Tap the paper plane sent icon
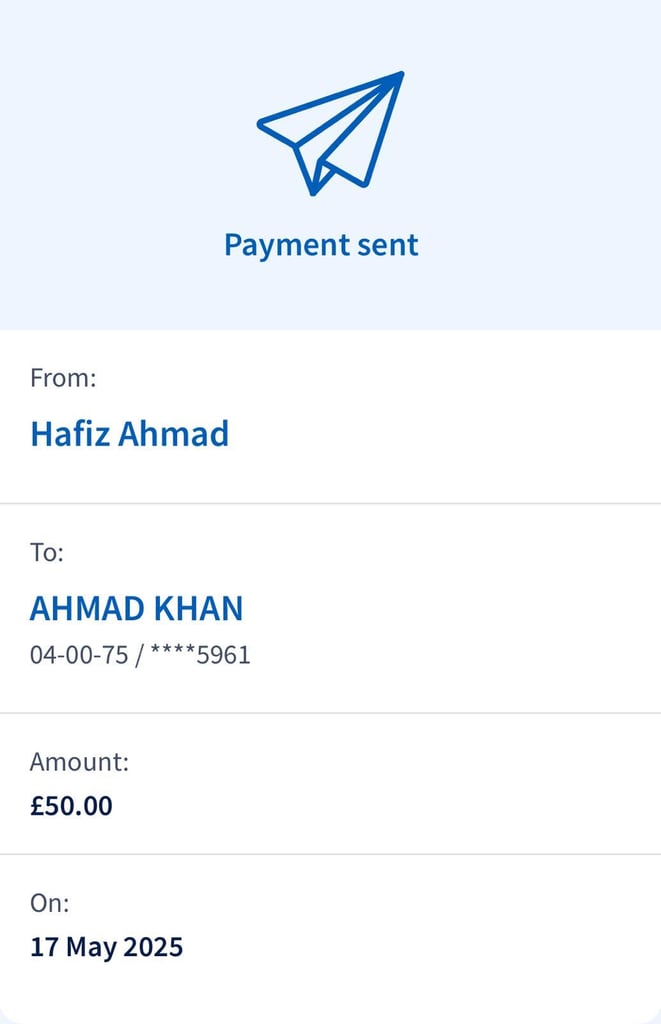 coord(330,133)
